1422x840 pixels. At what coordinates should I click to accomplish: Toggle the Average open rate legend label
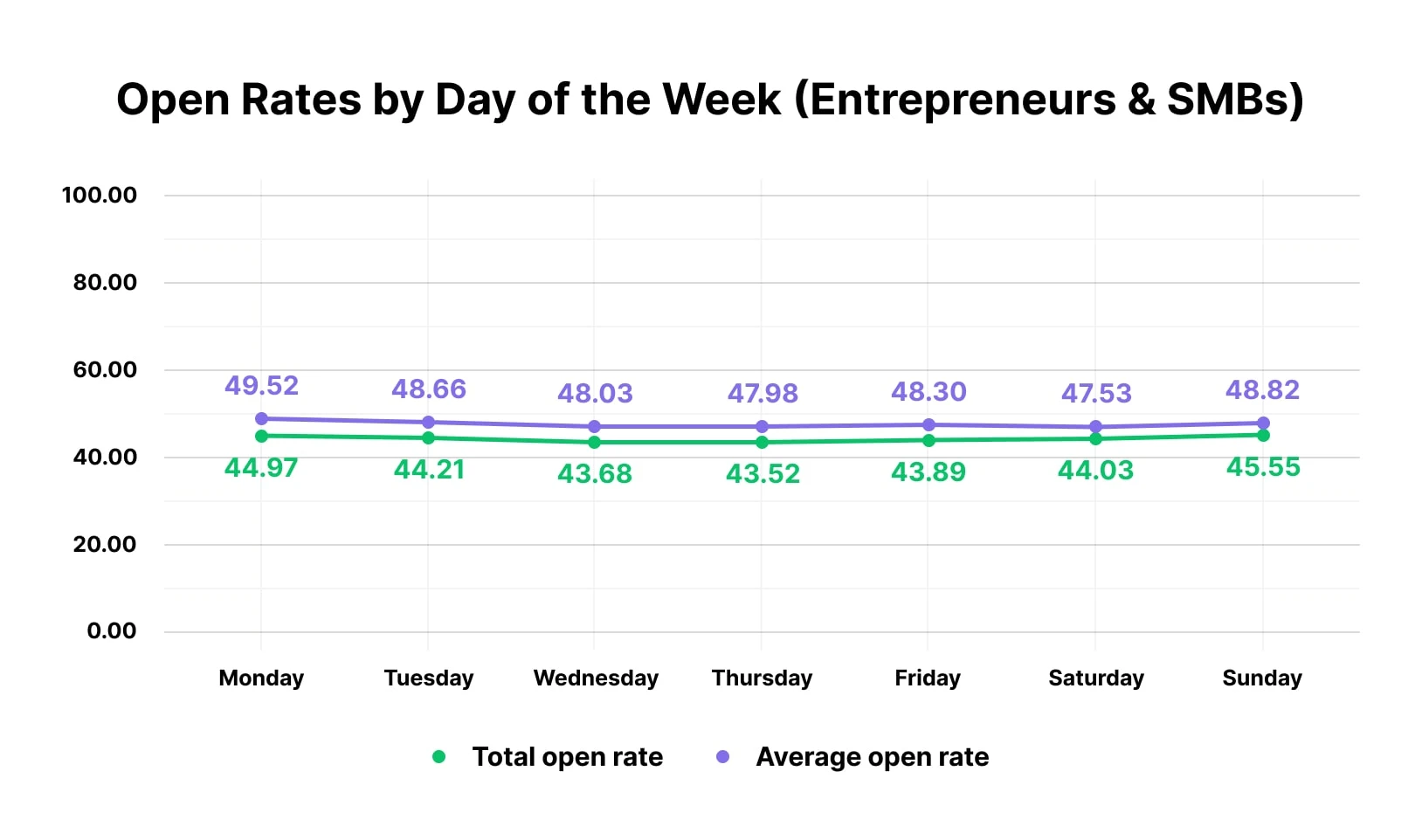click(872, 757)
